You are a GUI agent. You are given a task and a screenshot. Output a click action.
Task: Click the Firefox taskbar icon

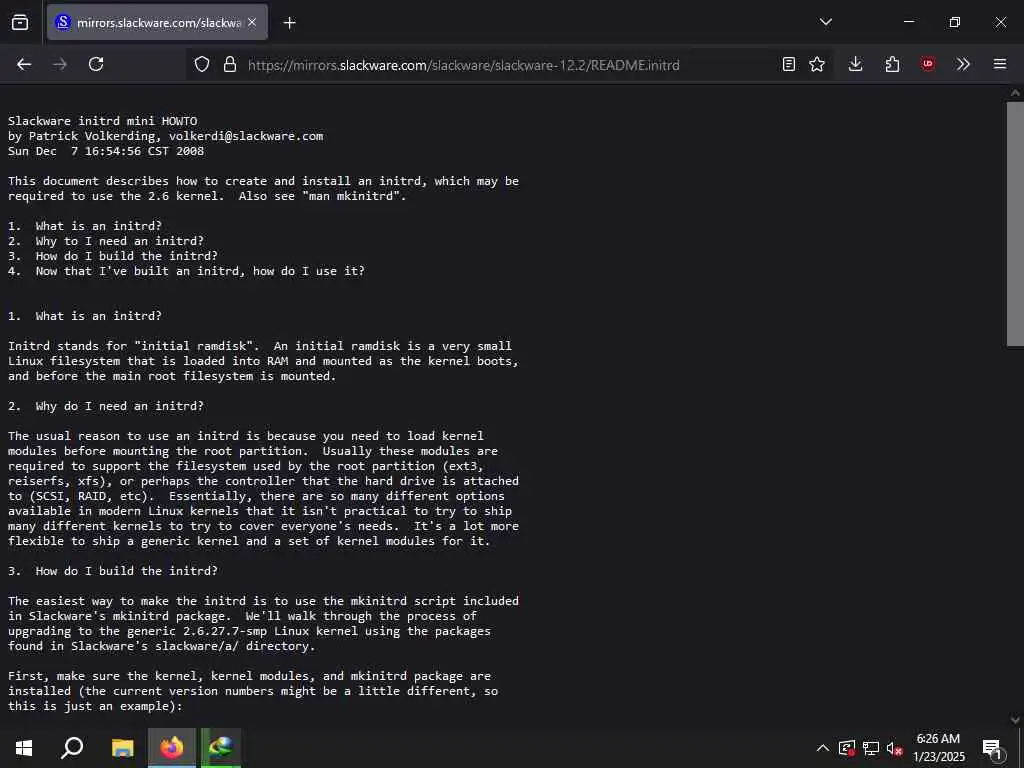coord(172,748)
